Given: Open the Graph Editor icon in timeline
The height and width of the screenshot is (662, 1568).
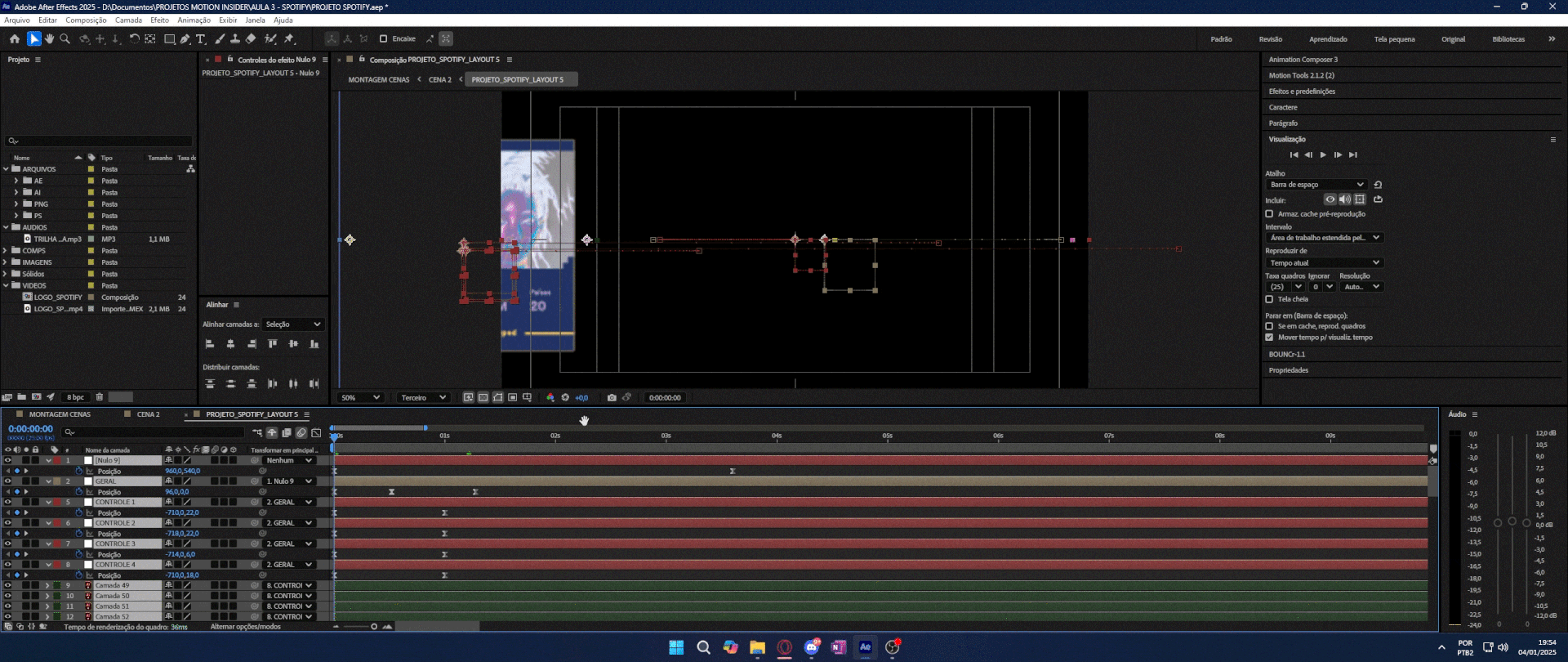Looking at the screenshot, I should point(316,432).
